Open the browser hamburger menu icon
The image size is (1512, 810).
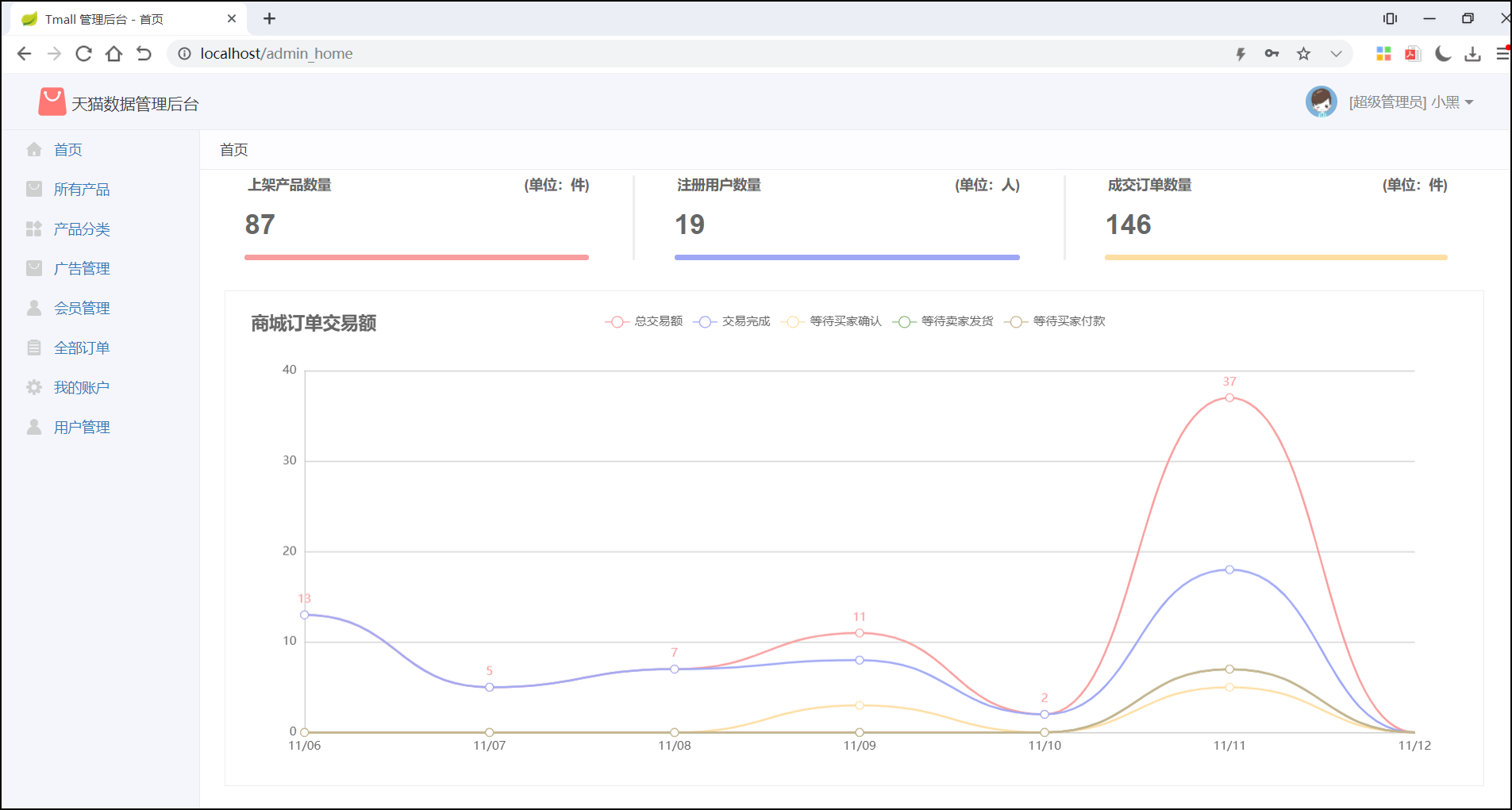click(1502, 53)
